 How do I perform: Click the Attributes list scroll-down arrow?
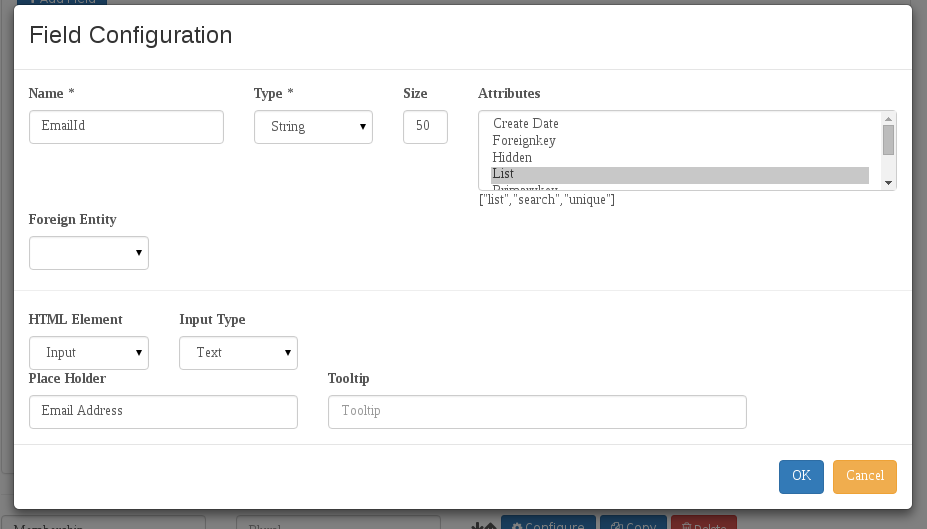[888, 183]
